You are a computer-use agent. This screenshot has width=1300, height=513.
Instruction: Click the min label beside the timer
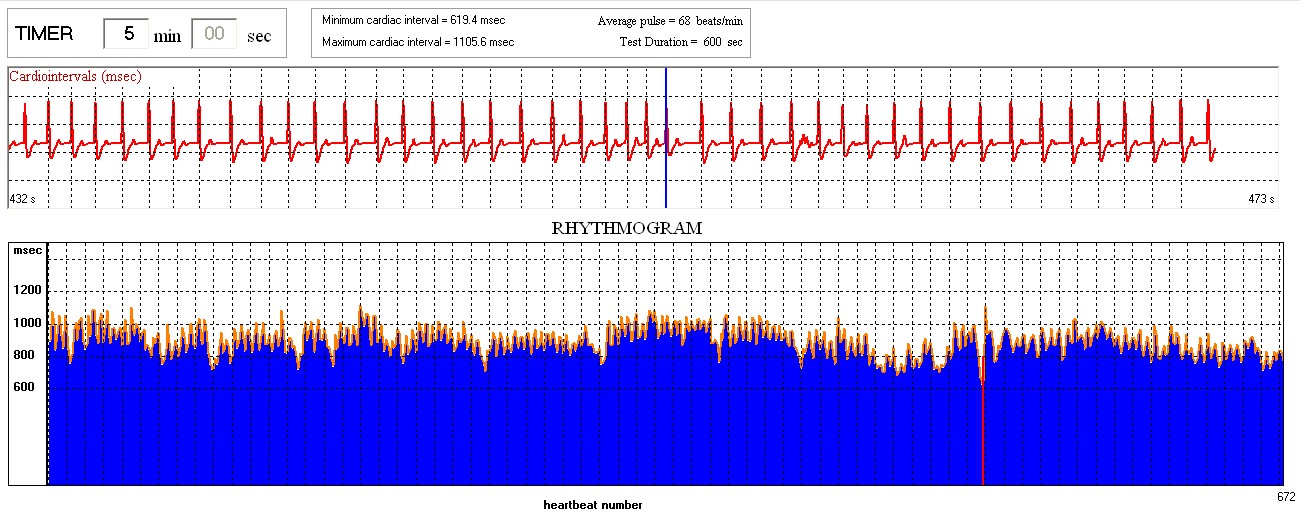tap(167, 36)
